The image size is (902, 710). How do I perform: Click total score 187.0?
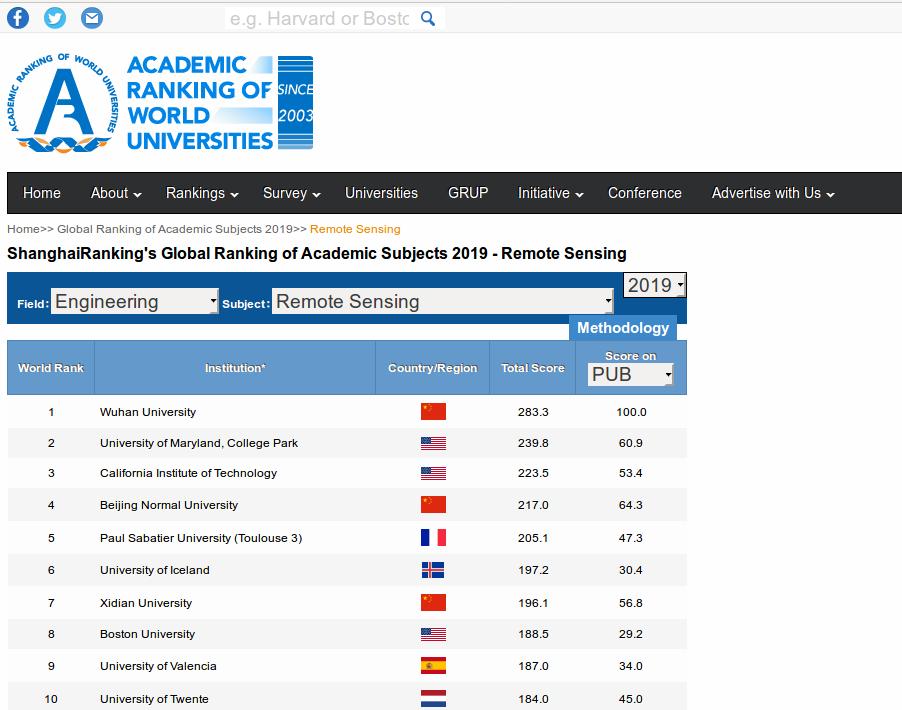(533, 666)
